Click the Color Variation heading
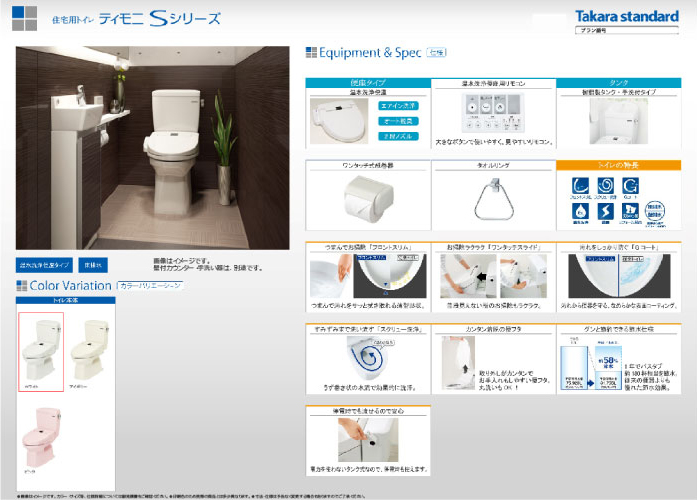The height and width of the screenshot is (500, 697). pyautogui.click(x=70, y=285)
